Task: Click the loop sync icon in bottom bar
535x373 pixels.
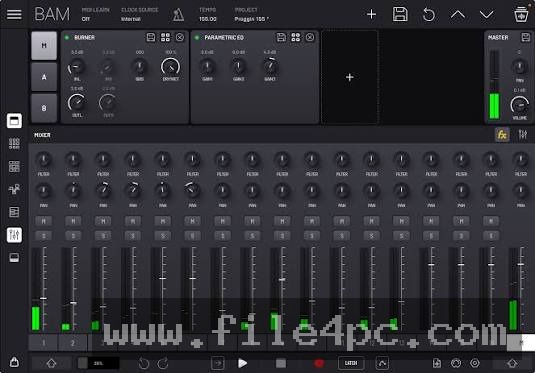Action: pos(456,363)
